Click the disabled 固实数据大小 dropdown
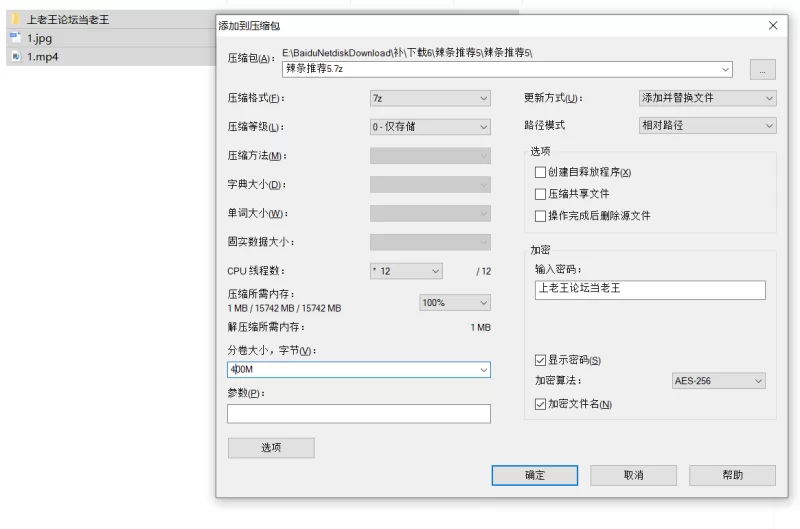Viewport: 800px width, 529px height. pos(430,242)
